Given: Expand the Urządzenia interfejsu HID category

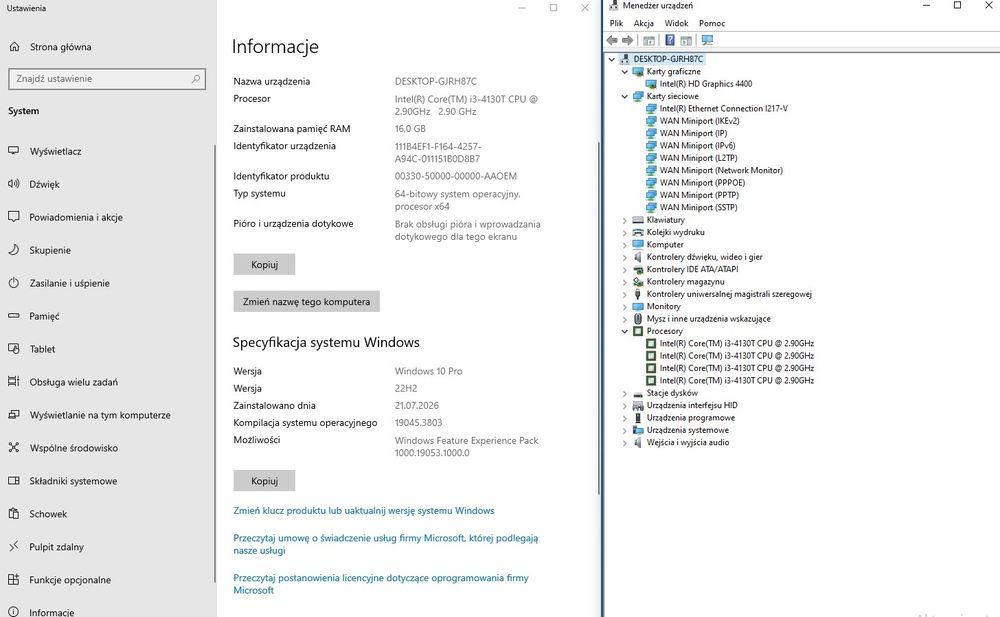Looking at the screenshot, I should 624,405.
